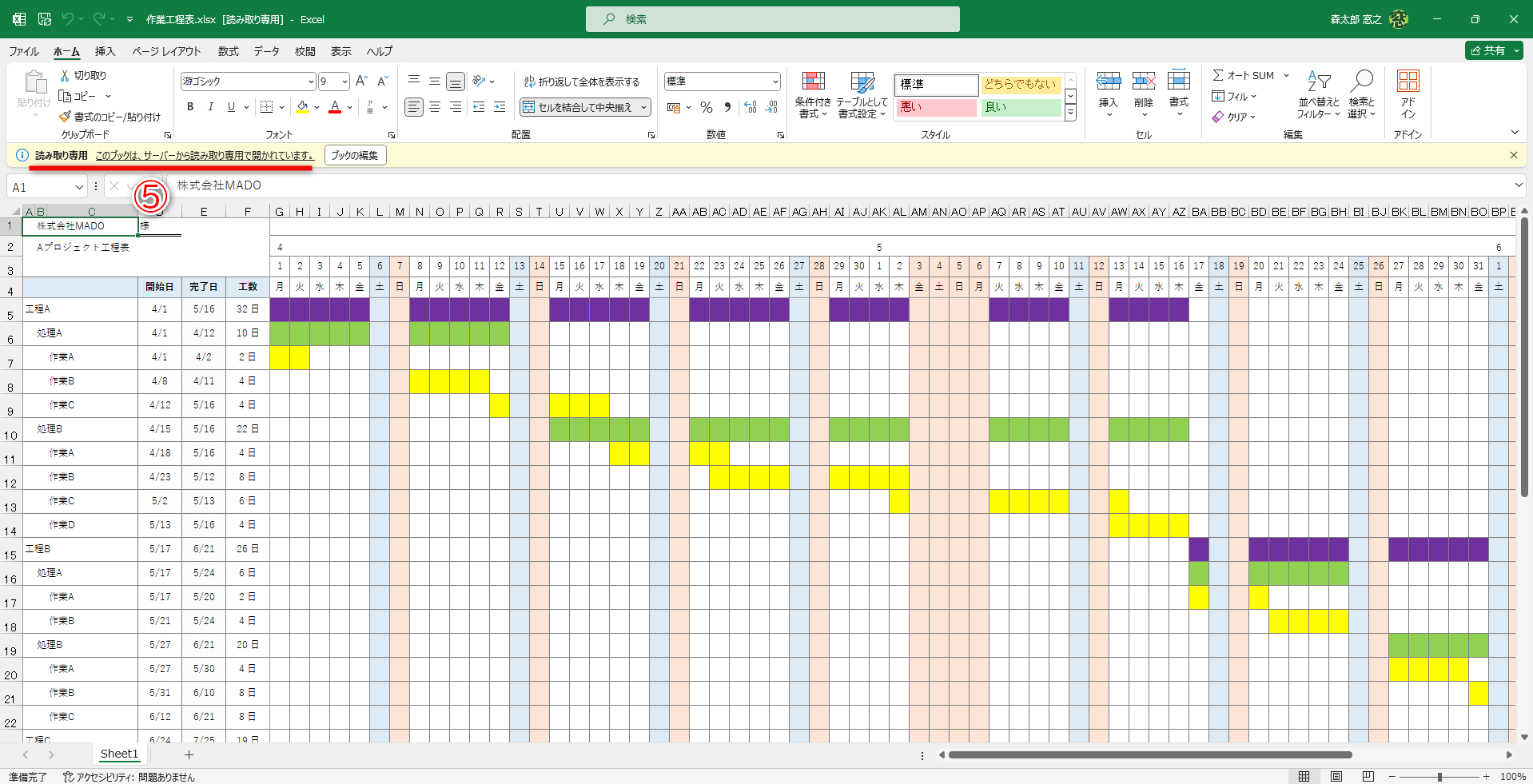Image resolution: width=1533 pixels, height=784 pixels.
Task: Click the Decrease Decimal icon
Action: 771,107
